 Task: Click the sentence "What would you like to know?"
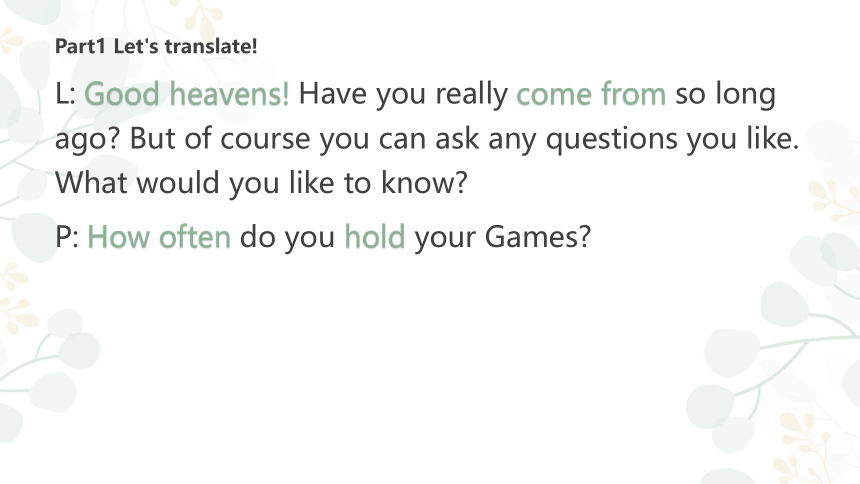pyautogui.click(x=261, y=183)
